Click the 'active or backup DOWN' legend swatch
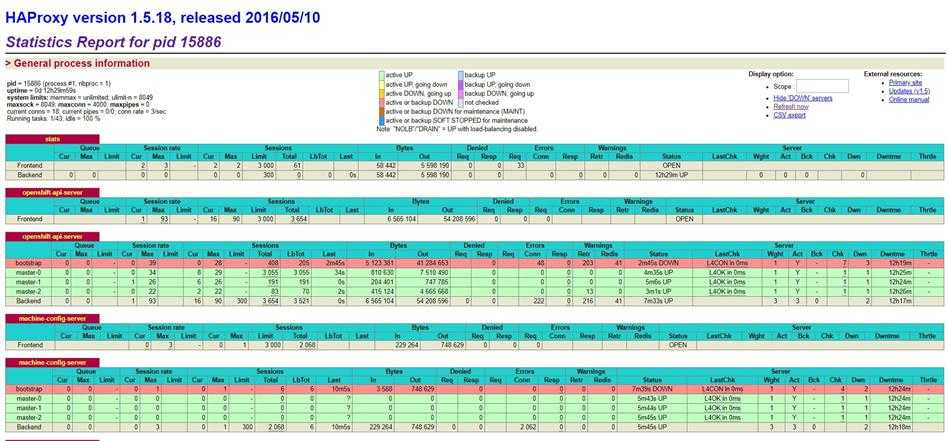Screen dimensions: 948x441 click(381, 102)
